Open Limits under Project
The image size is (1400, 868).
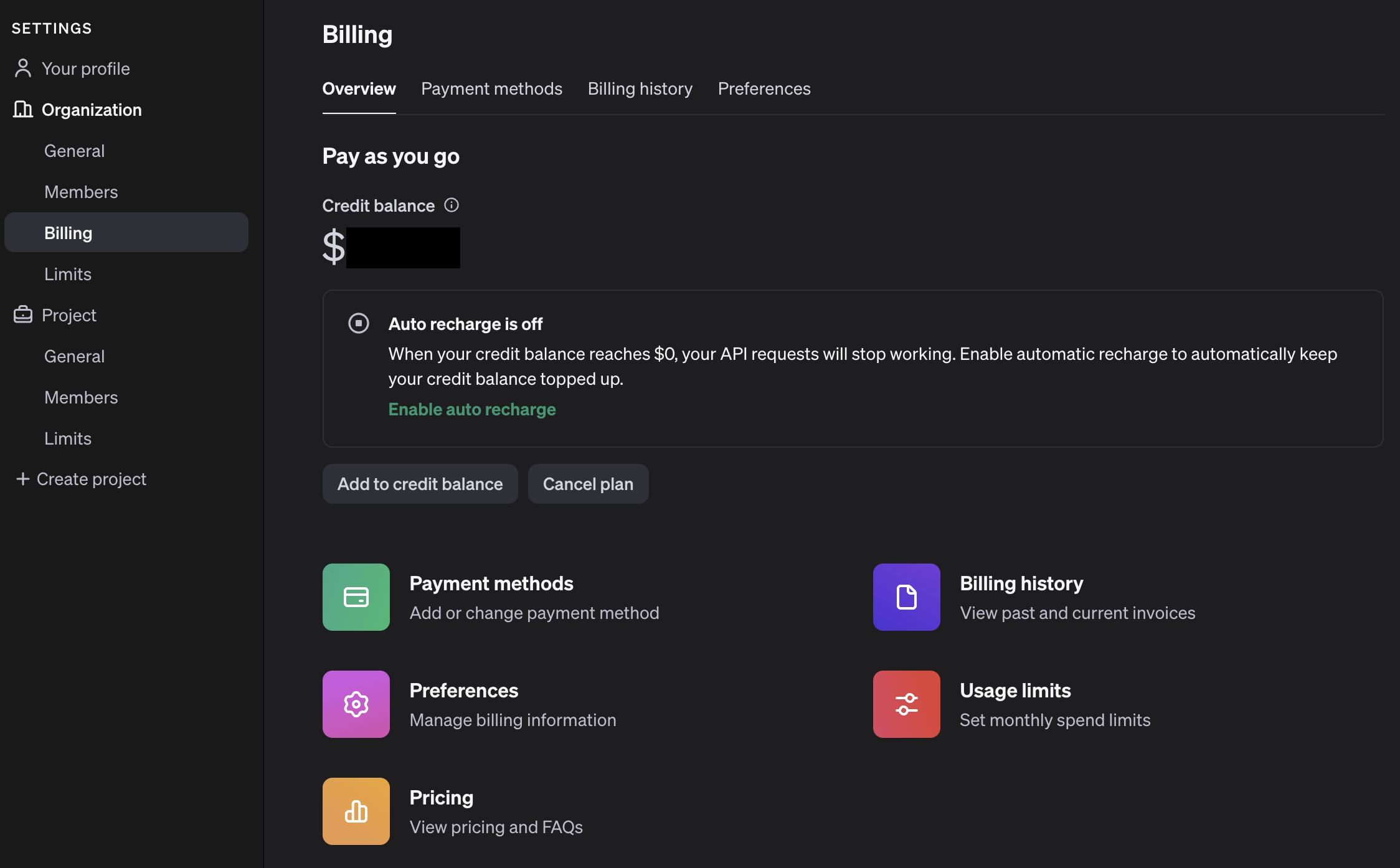click(68, 438)
